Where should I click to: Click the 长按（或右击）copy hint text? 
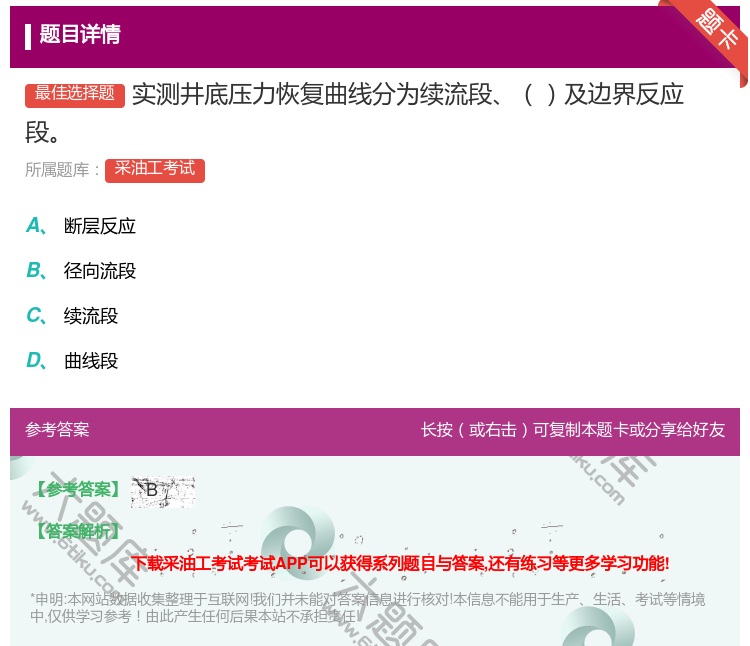coord(573,429)
